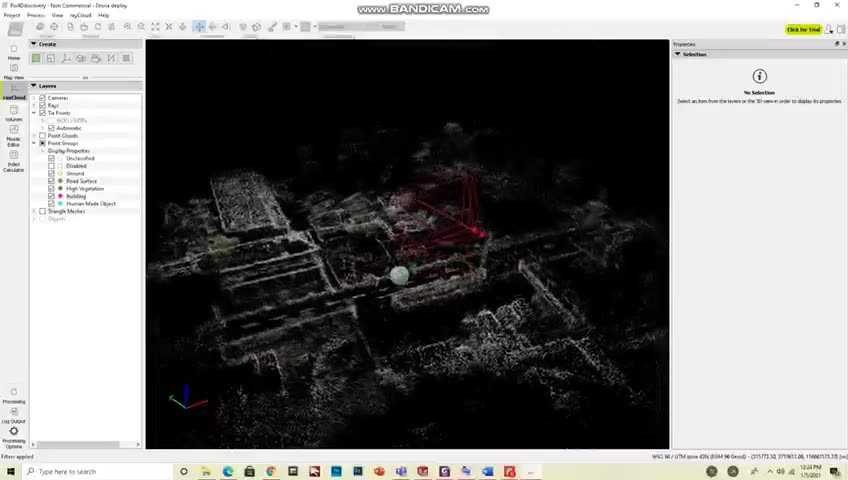Toggle the Point Groups layer checkbox
Image resolution: width=848 pixels, height=480 pixels.
[x=42, y=143]
